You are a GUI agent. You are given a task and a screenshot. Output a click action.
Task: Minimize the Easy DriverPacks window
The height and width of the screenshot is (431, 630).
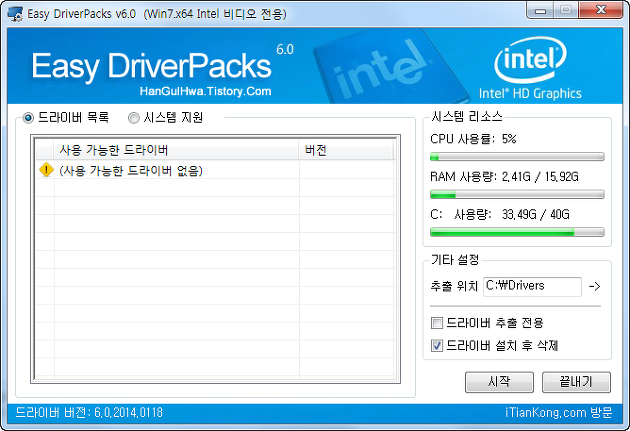540,10
